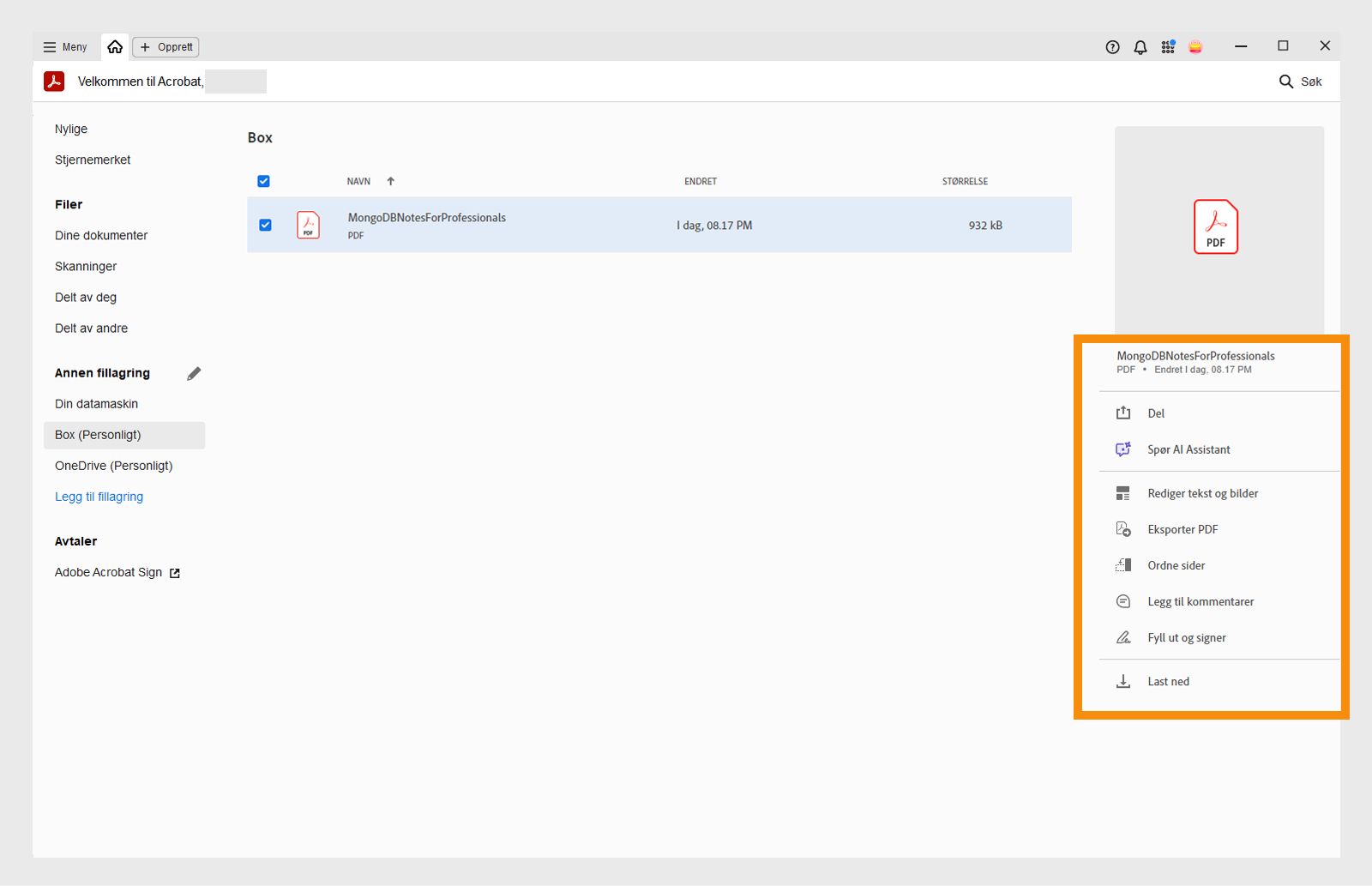The image size is (1372, 886).
Task: Open the notifications bell
Action: [x=1140, y=47]
